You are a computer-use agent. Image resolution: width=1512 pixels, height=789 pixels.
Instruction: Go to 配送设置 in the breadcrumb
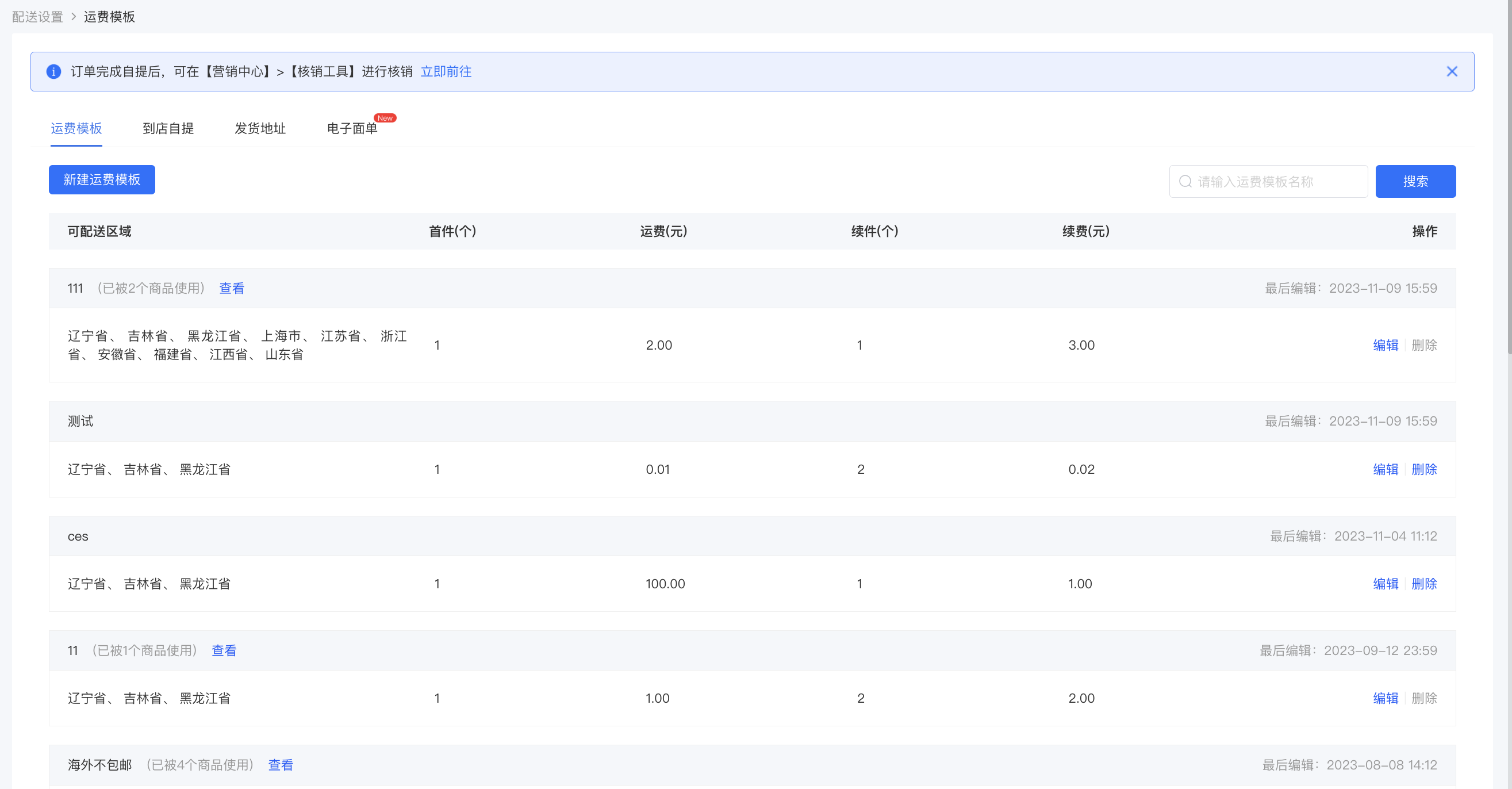[37, 17]
